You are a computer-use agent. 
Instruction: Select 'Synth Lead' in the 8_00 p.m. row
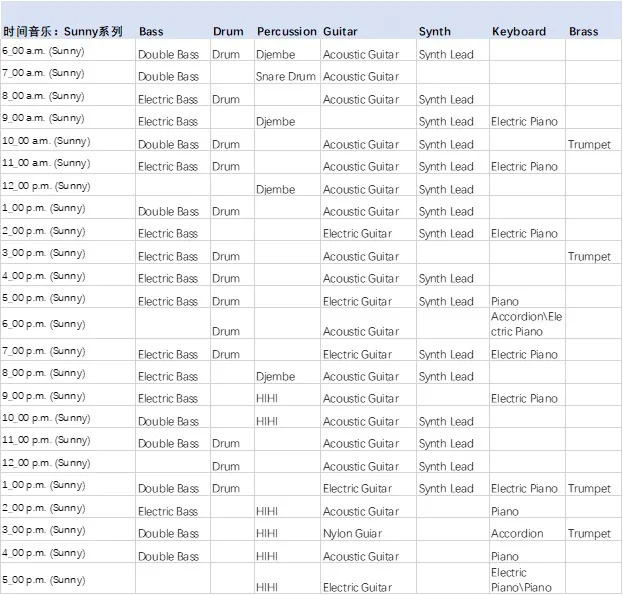(x=446, y=377)
